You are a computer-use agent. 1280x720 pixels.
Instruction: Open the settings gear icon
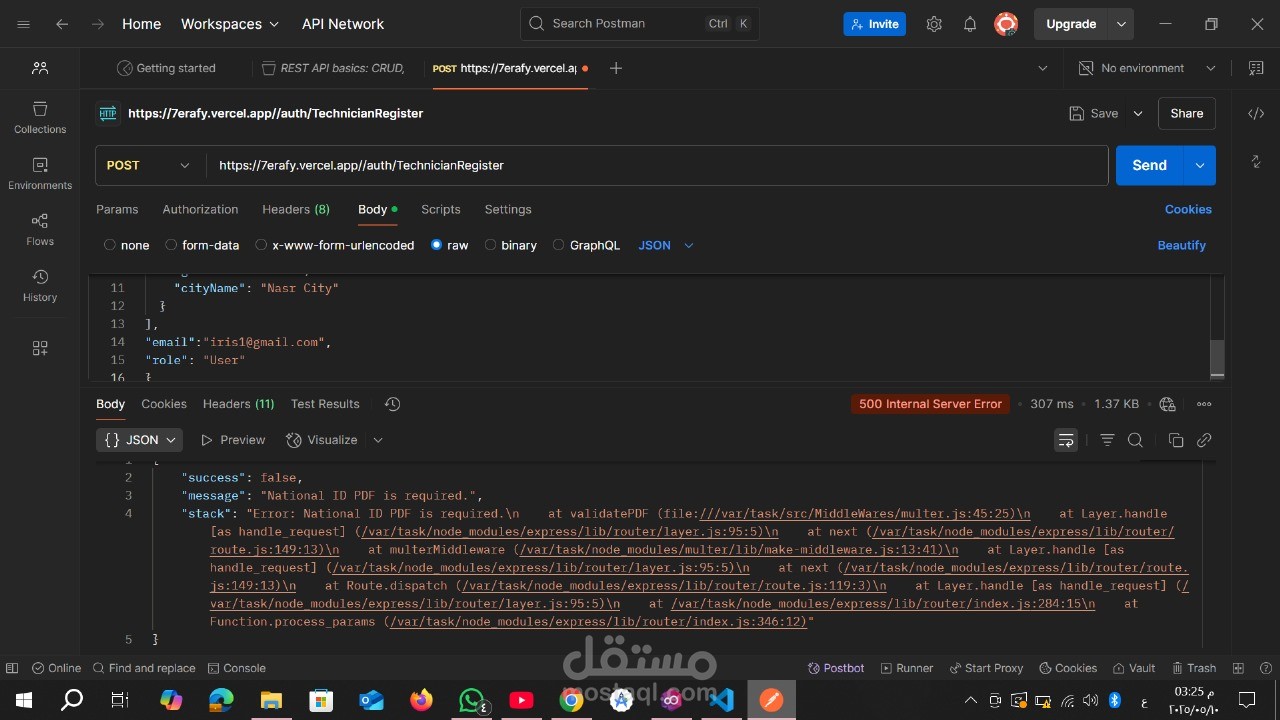pos(934,24)
